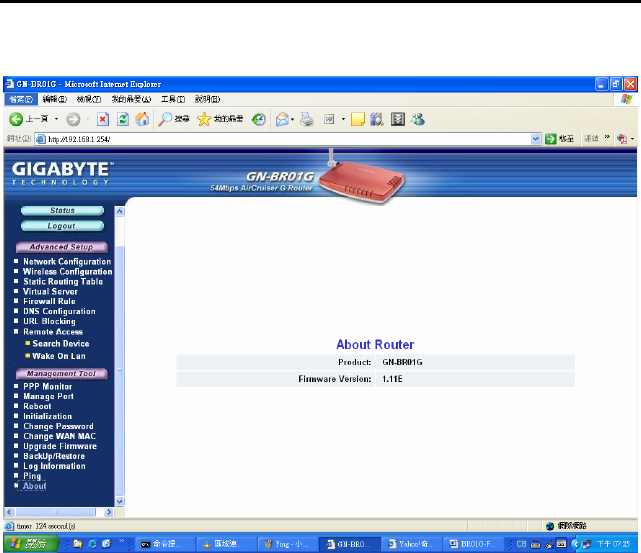Open the Ping link

tap(32, 476)
